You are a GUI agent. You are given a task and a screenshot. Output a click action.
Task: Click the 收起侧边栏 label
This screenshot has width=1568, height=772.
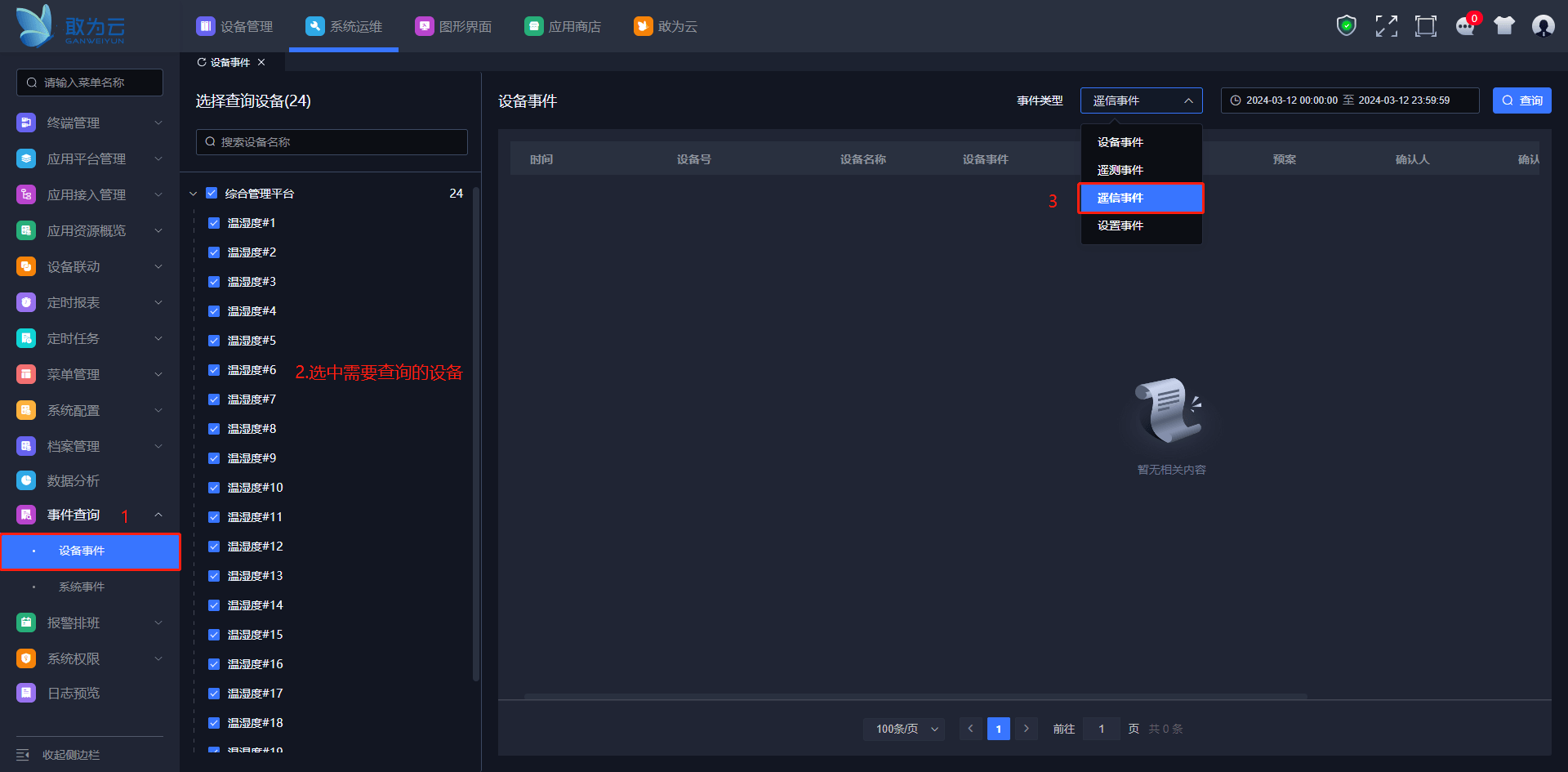[71, 755]
